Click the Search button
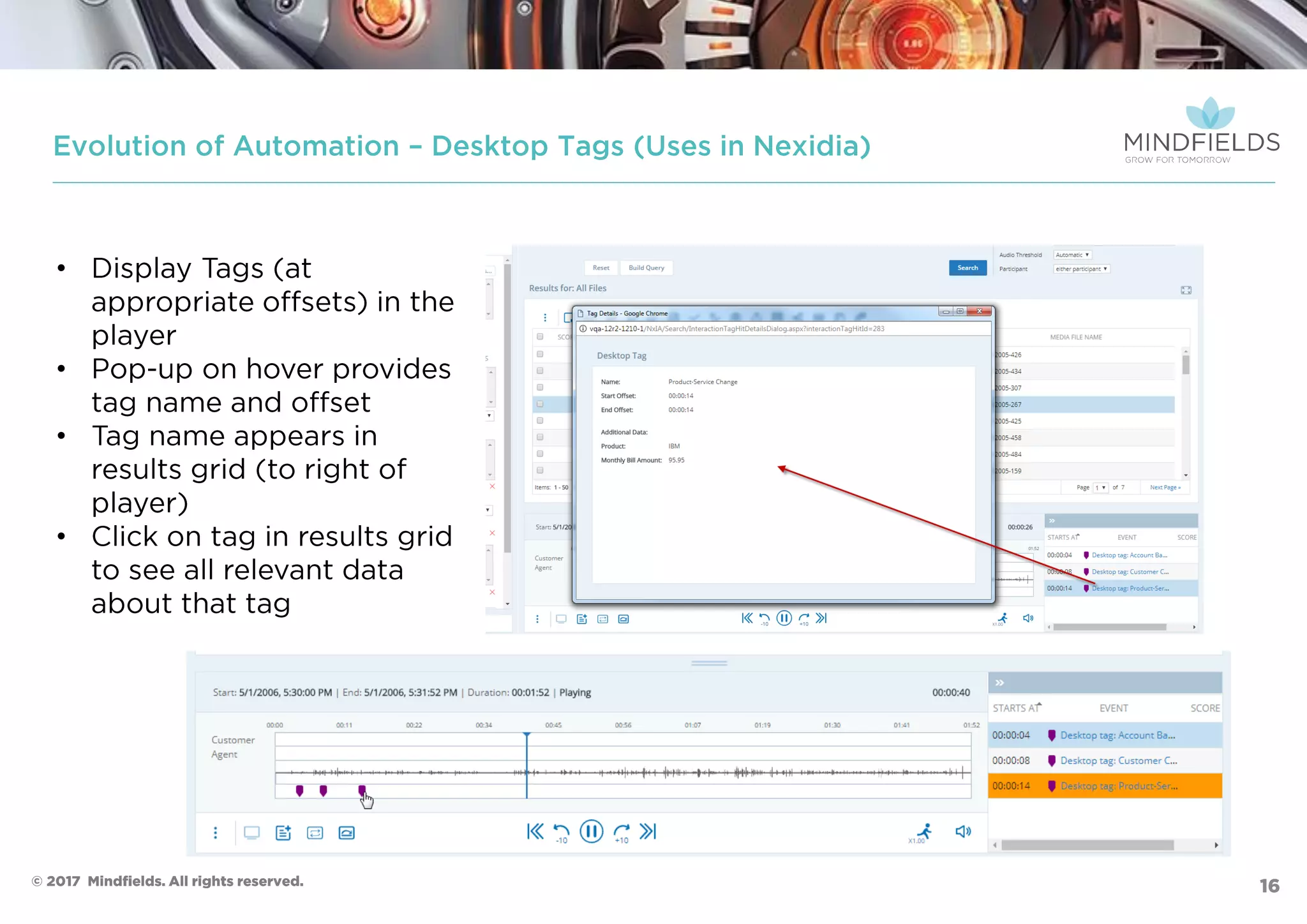 coord(967,268)
